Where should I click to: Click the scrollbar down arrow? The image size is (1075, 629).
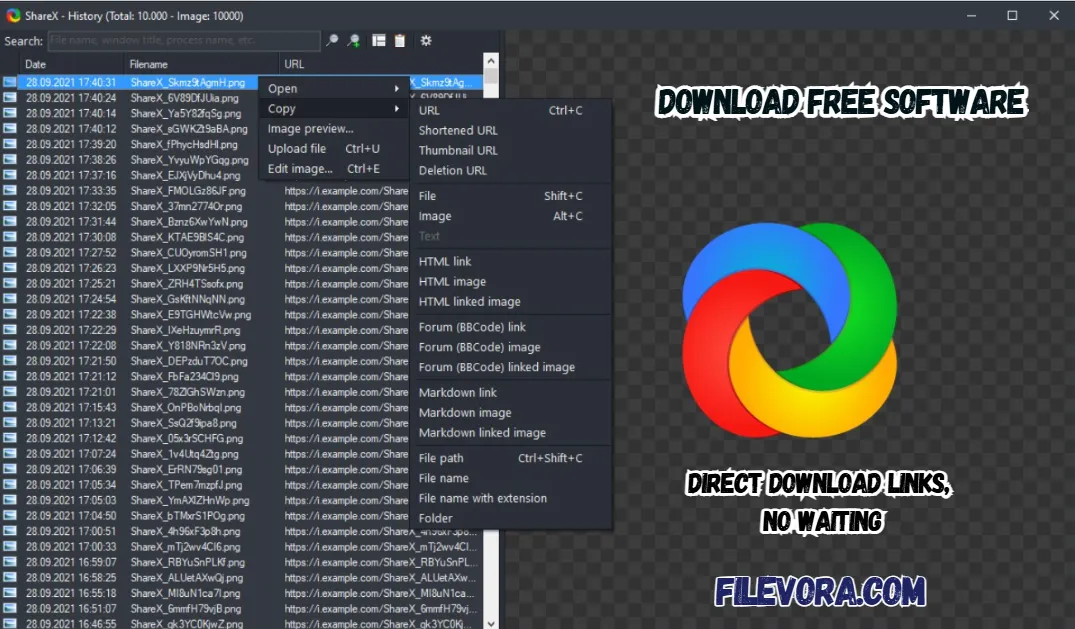490,622
